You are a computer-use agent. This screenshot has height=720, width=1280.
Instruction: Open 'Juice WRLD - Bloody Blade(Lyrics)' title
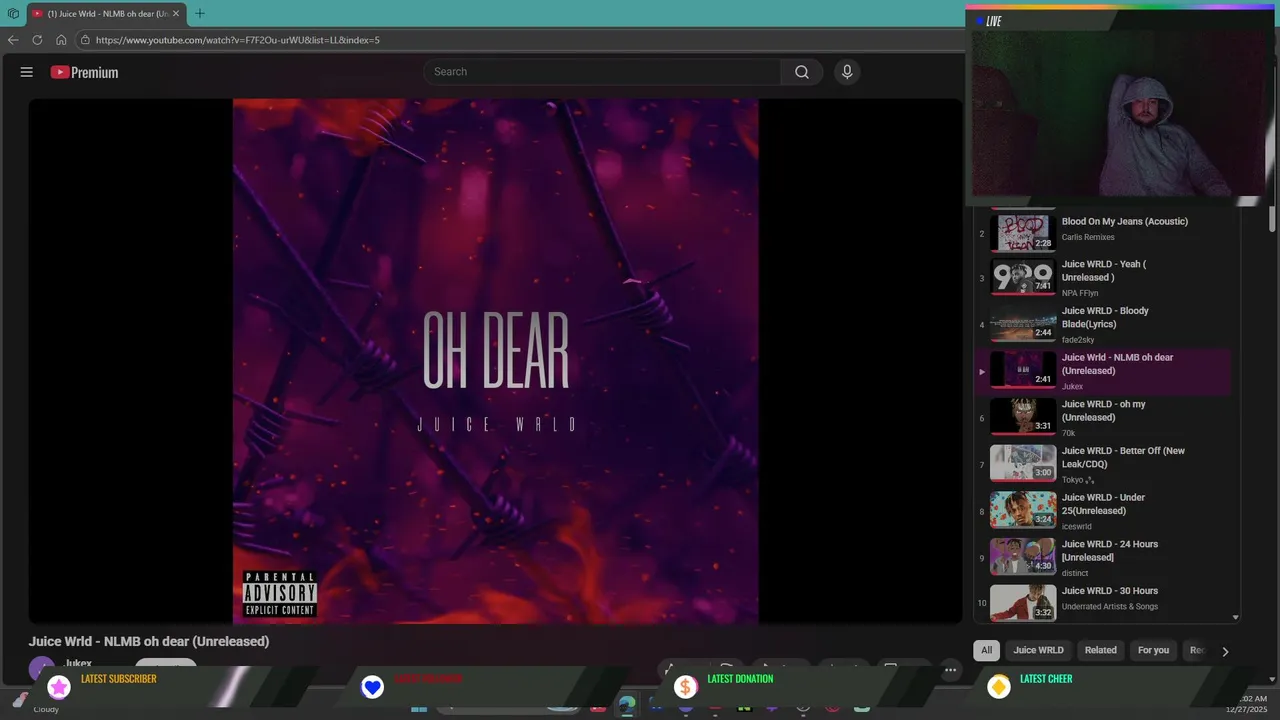click(x=1105, y=317)
